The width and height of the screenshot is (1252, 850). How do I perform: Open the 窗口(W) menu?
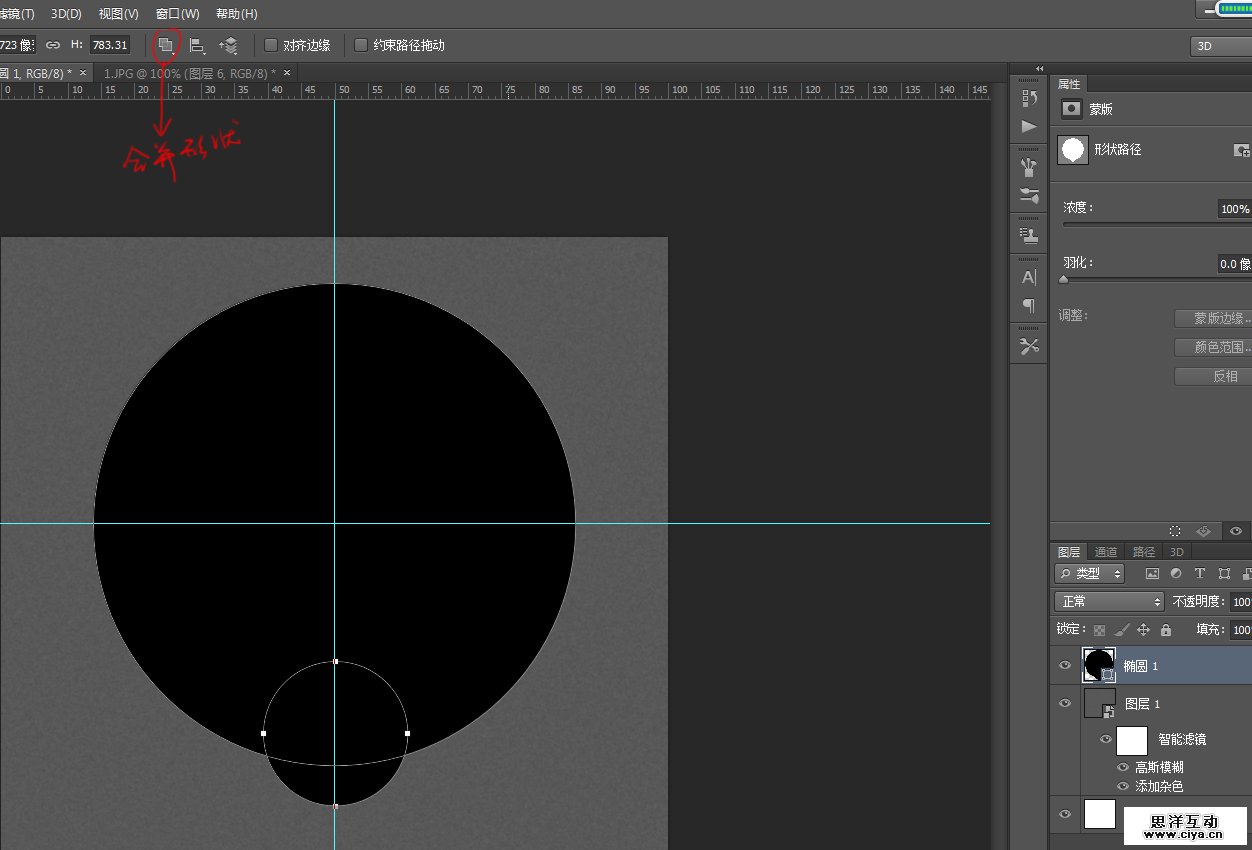coord(178,14)
